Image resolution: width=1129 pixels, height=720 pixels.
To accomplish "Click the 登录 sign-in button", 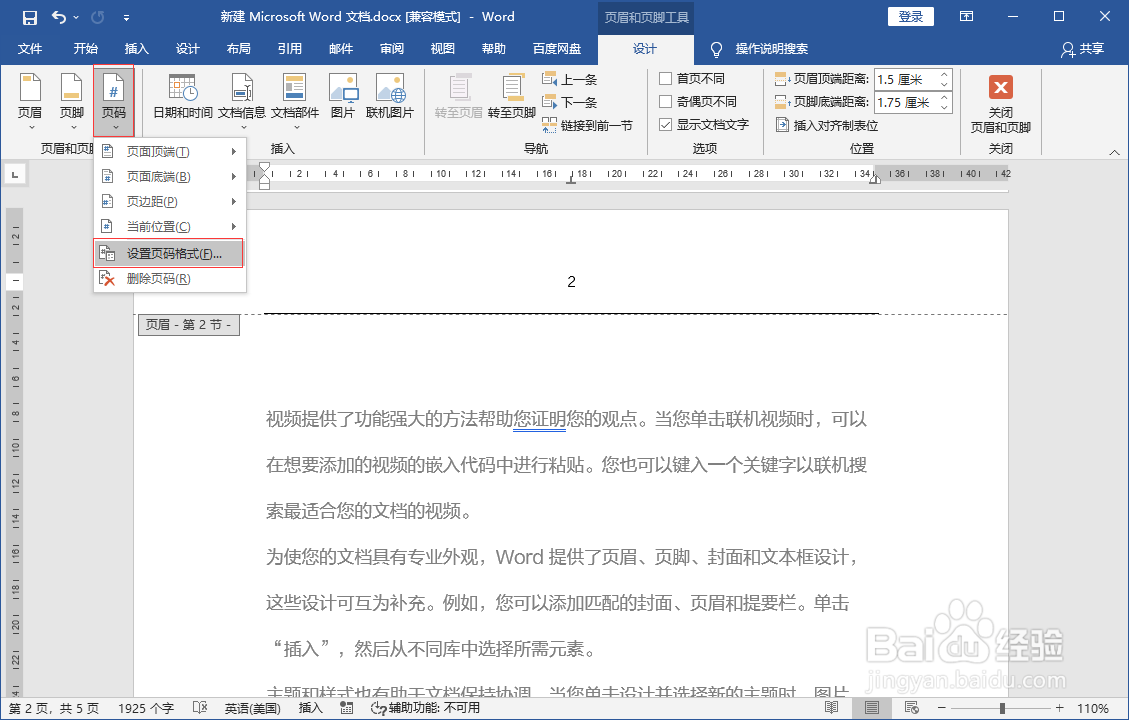I will coord(911,17).
